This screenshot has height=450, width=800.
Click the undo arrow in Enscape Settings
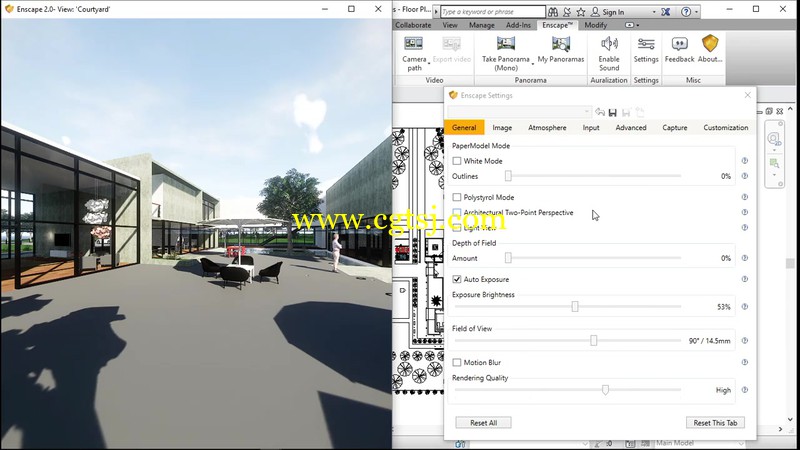(600, 112)
